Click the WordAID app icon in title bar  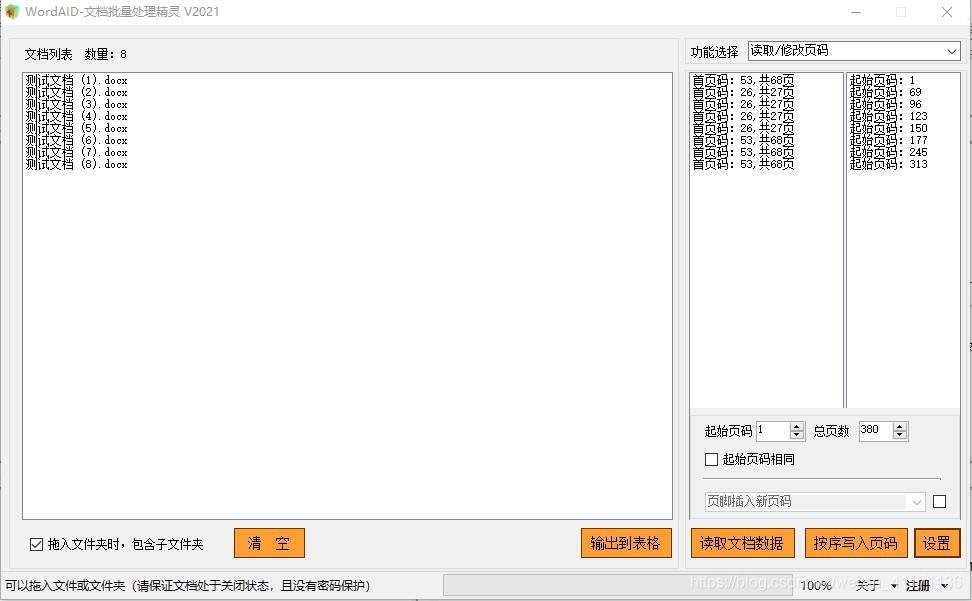click(12, 12)
